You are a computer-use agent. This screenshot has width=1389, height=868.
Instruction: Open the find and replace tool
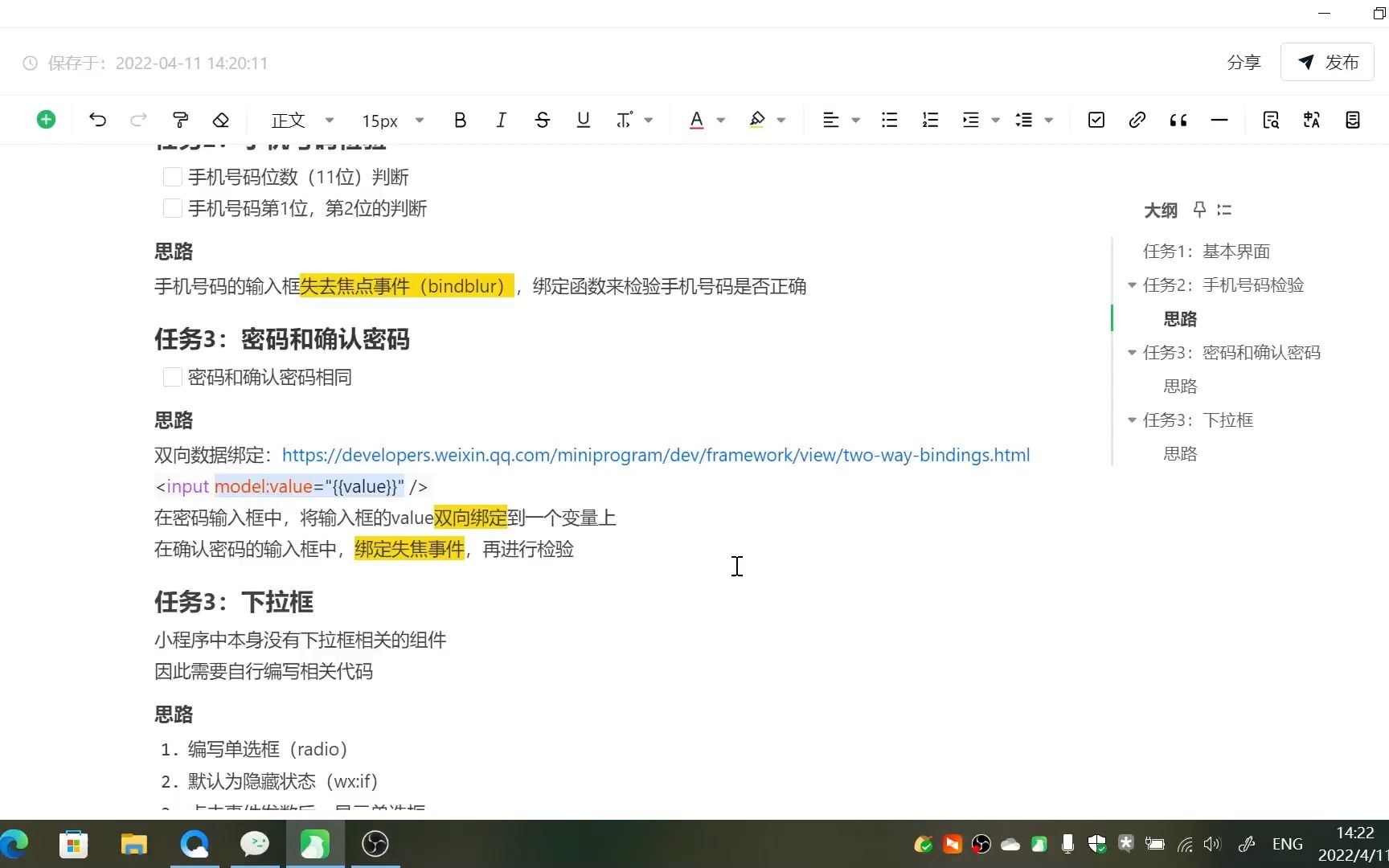(x=1271, y=119)
